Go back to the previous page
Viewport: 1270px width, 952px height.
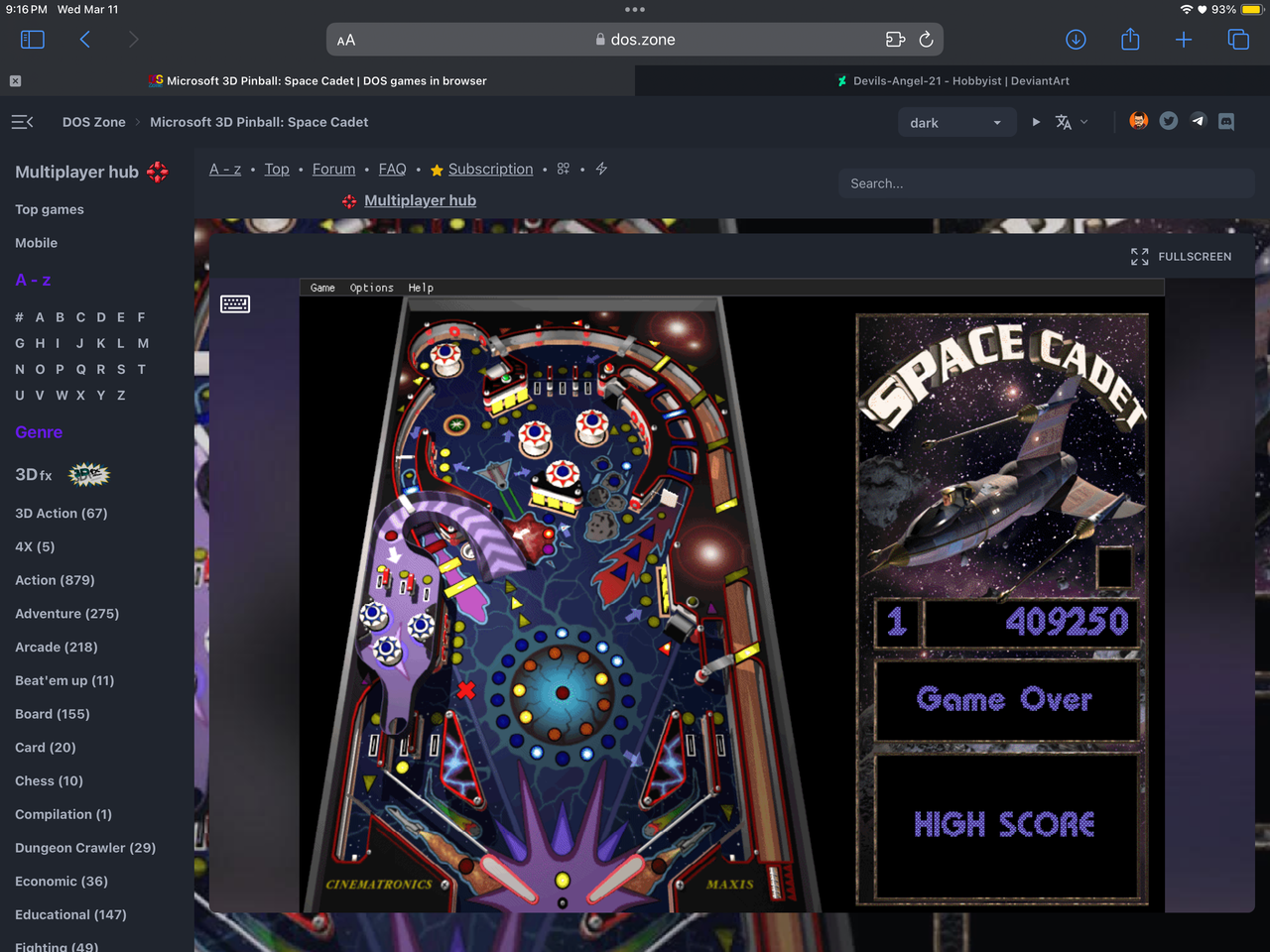(85, 40)
